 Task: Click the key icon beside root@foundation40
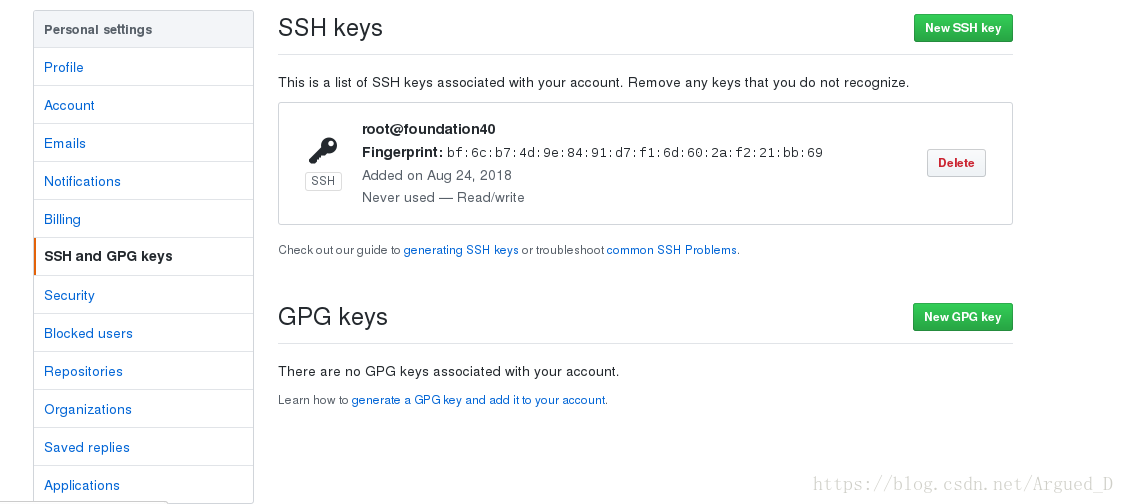323,151
